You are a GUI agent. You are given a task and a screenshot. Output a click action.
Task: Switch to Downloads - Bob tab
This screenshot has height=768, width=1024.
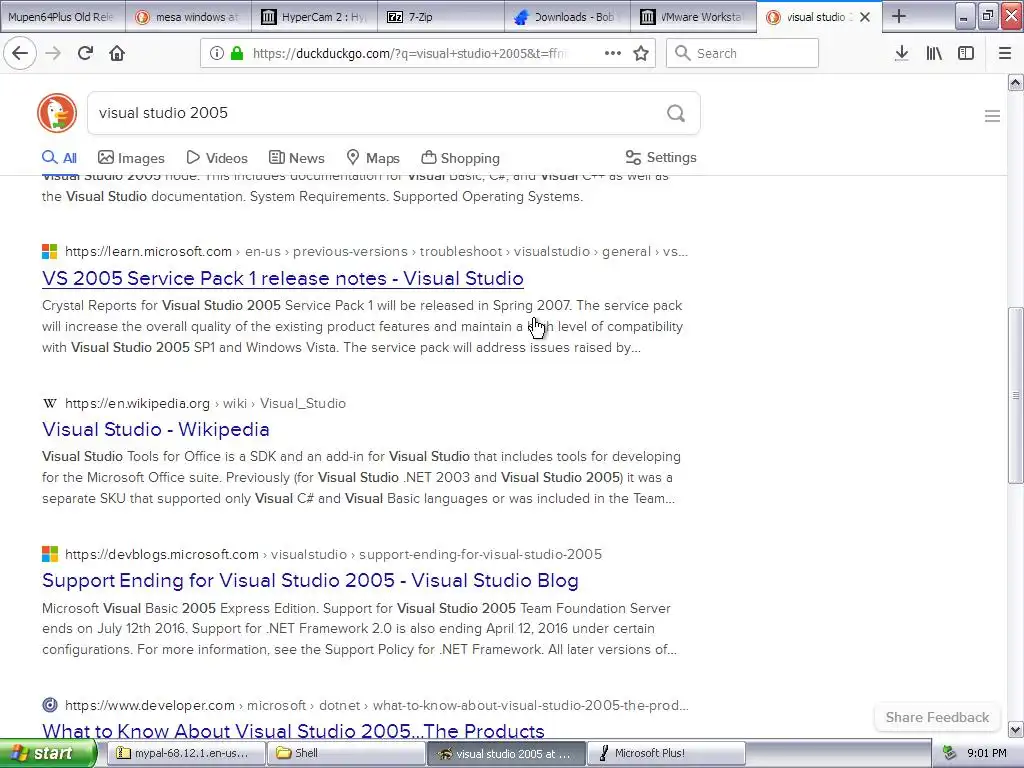[x=567, y=17]
